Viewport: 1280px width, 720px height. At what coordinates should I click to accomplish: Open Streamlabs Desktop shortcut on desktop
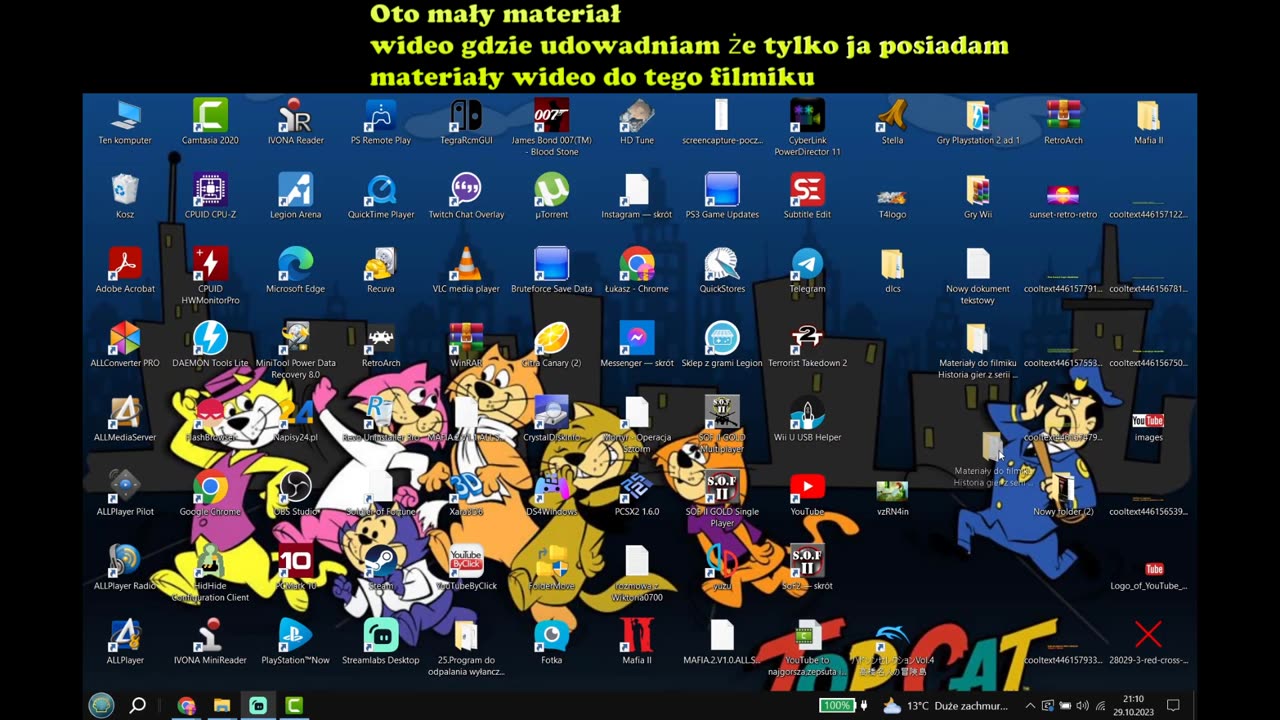tap(381, 641)
